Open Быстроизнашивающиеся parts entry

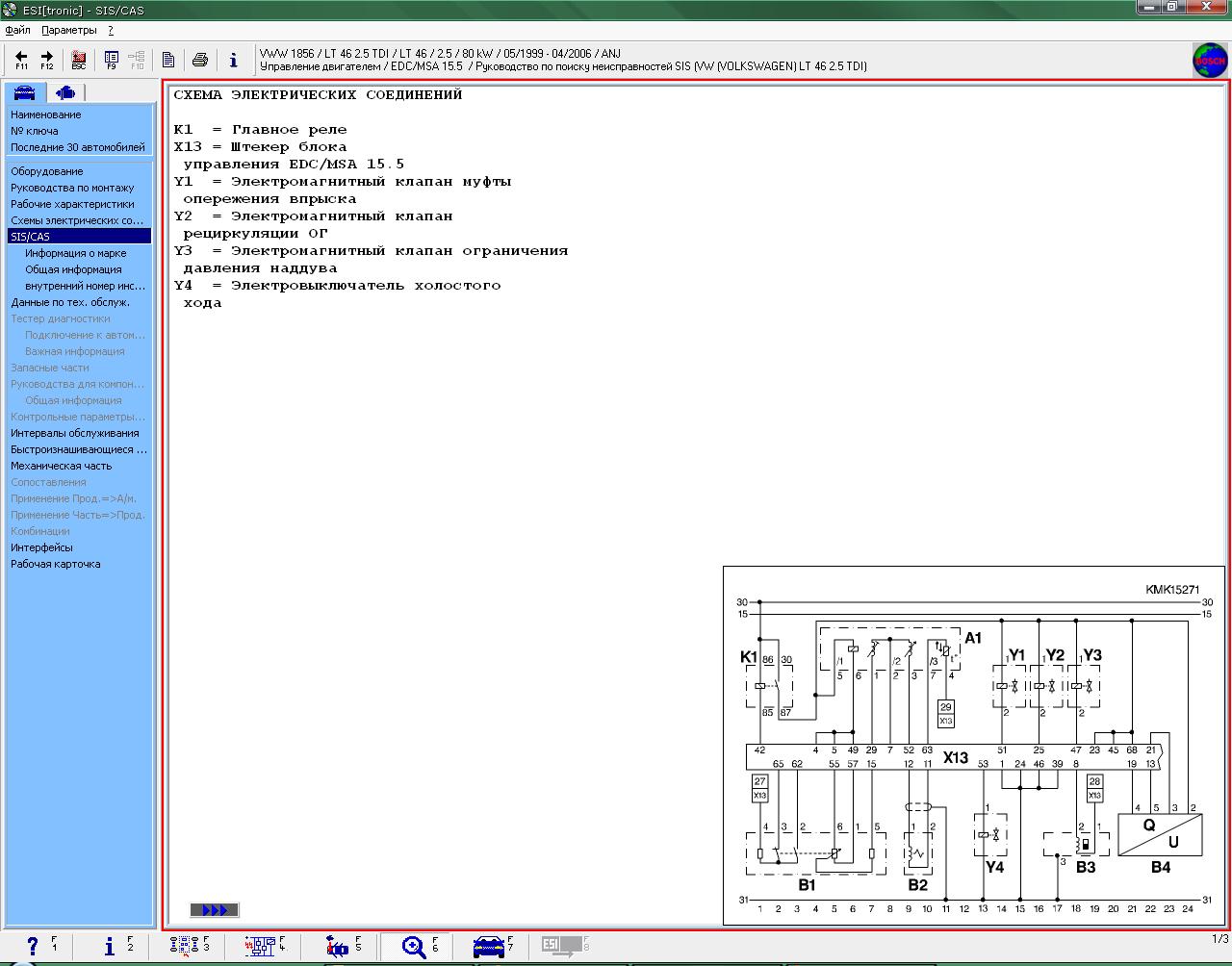[x=79, y=449]
